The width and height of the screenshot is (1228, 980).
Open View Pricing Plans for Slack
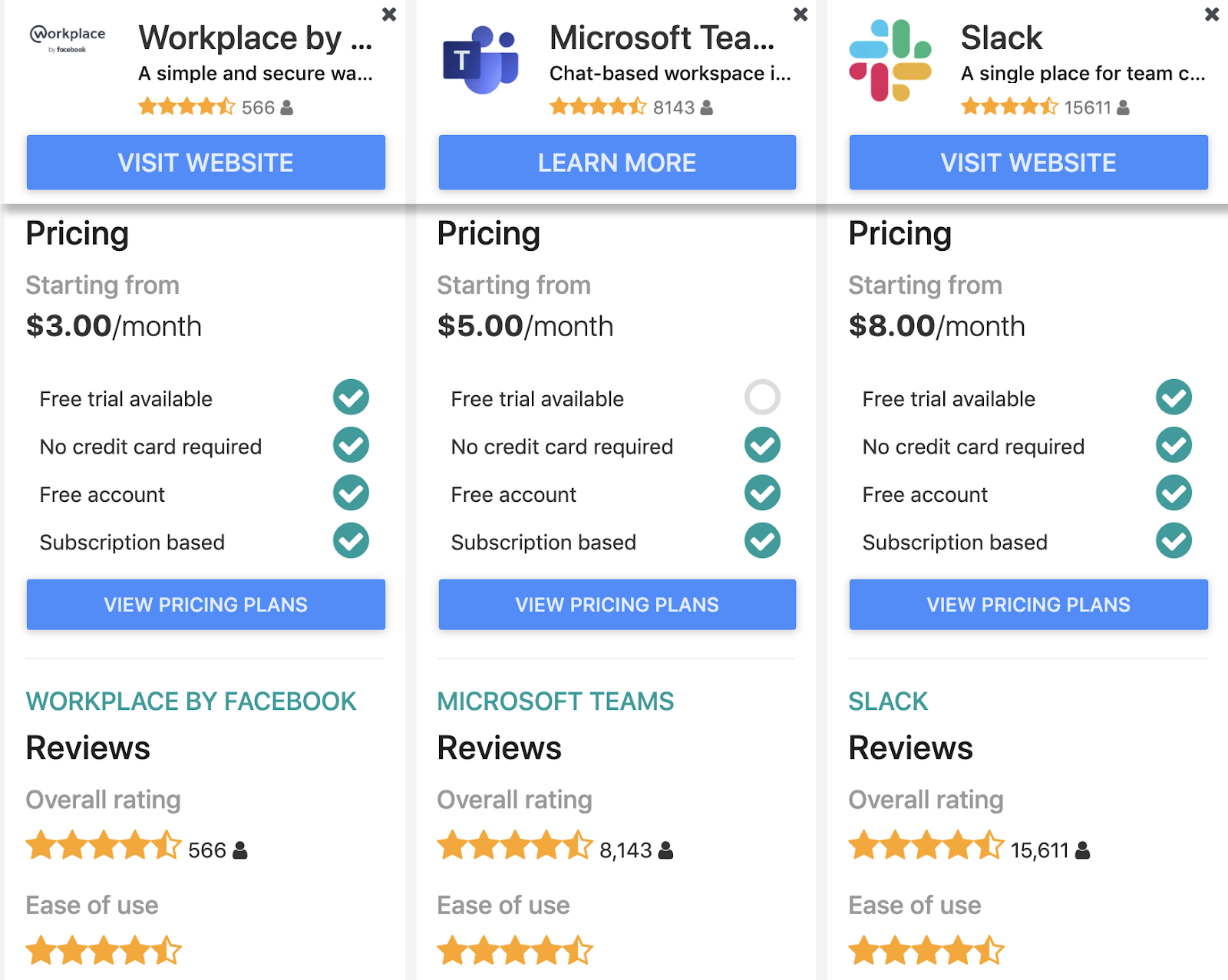[x=1028, y=605]
